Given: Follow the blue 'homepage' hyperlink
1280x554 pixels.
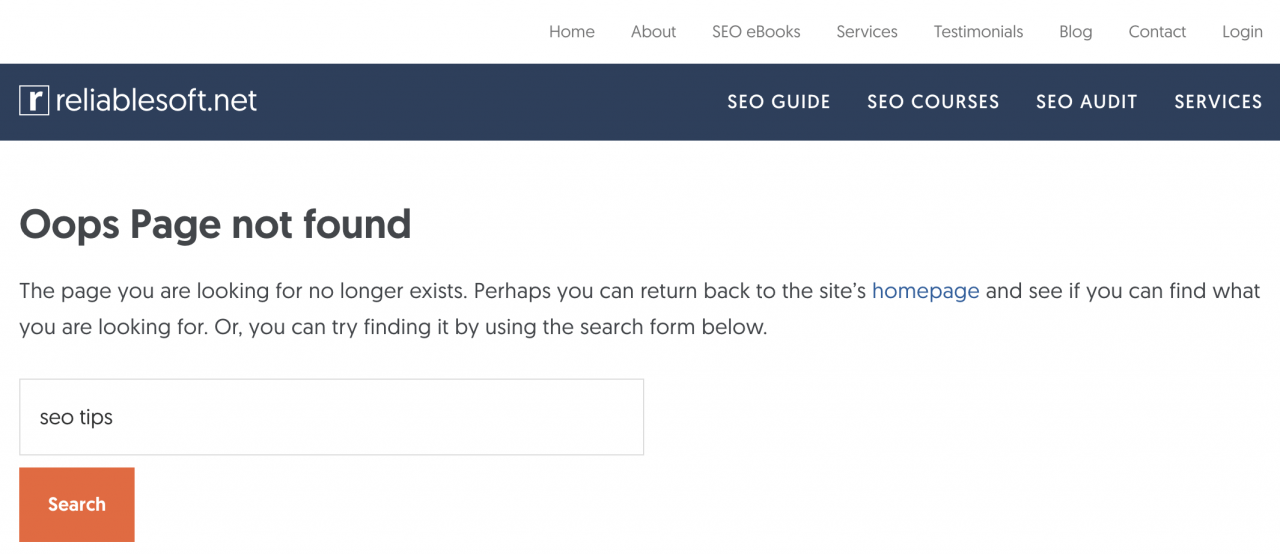Looking at the screenshot, I should click(926, 291).
